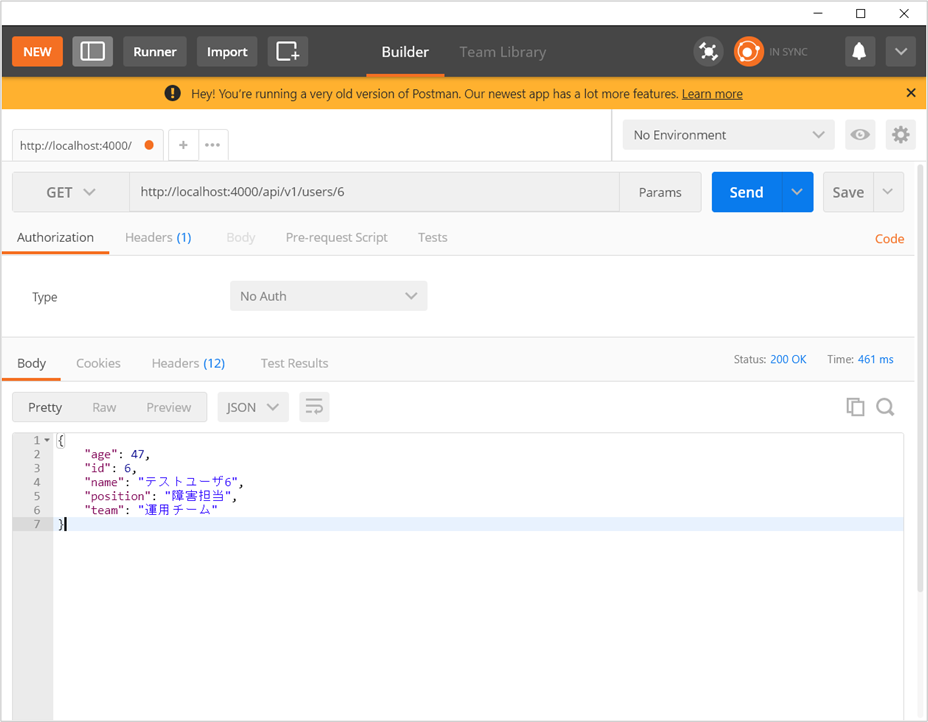
Task: Switch response view to Preview
Action: [x=169, y=407]
